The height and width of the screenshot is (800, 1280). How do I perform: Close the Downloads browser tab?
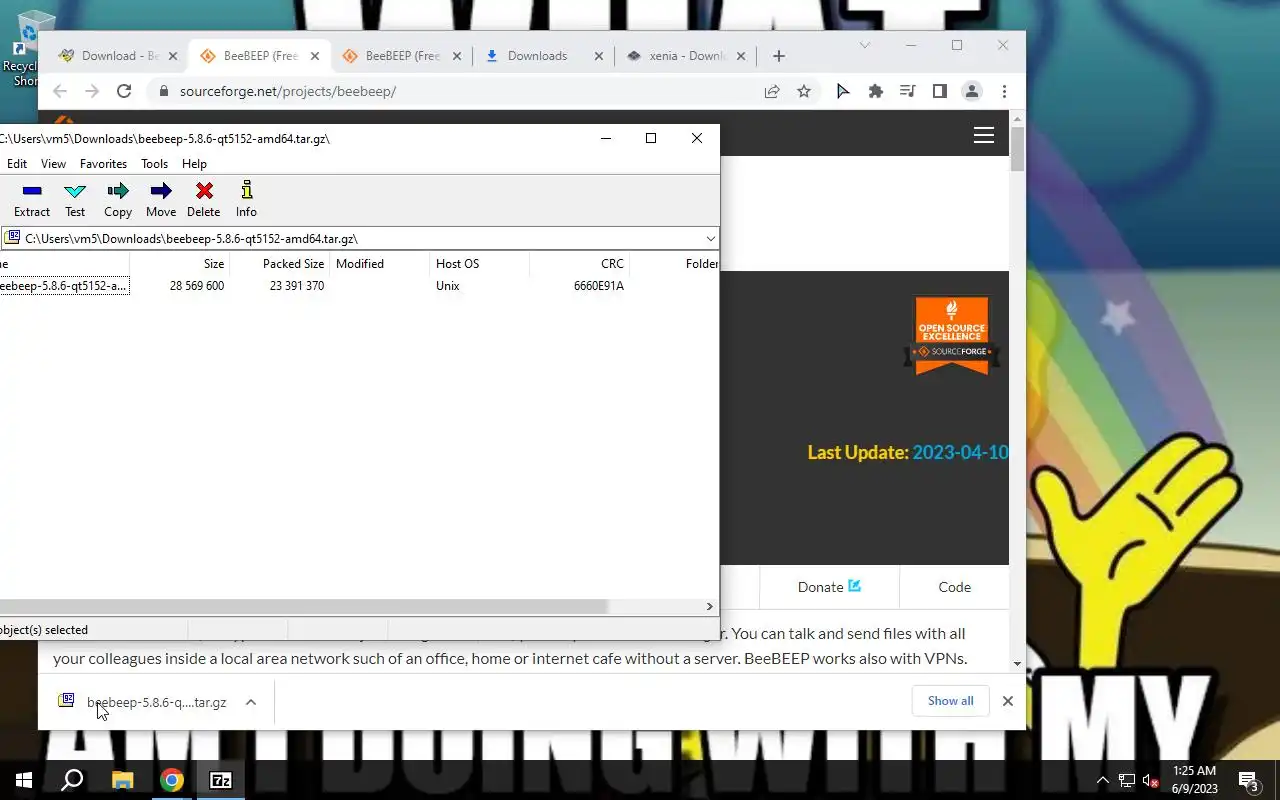tap(599, 57)
